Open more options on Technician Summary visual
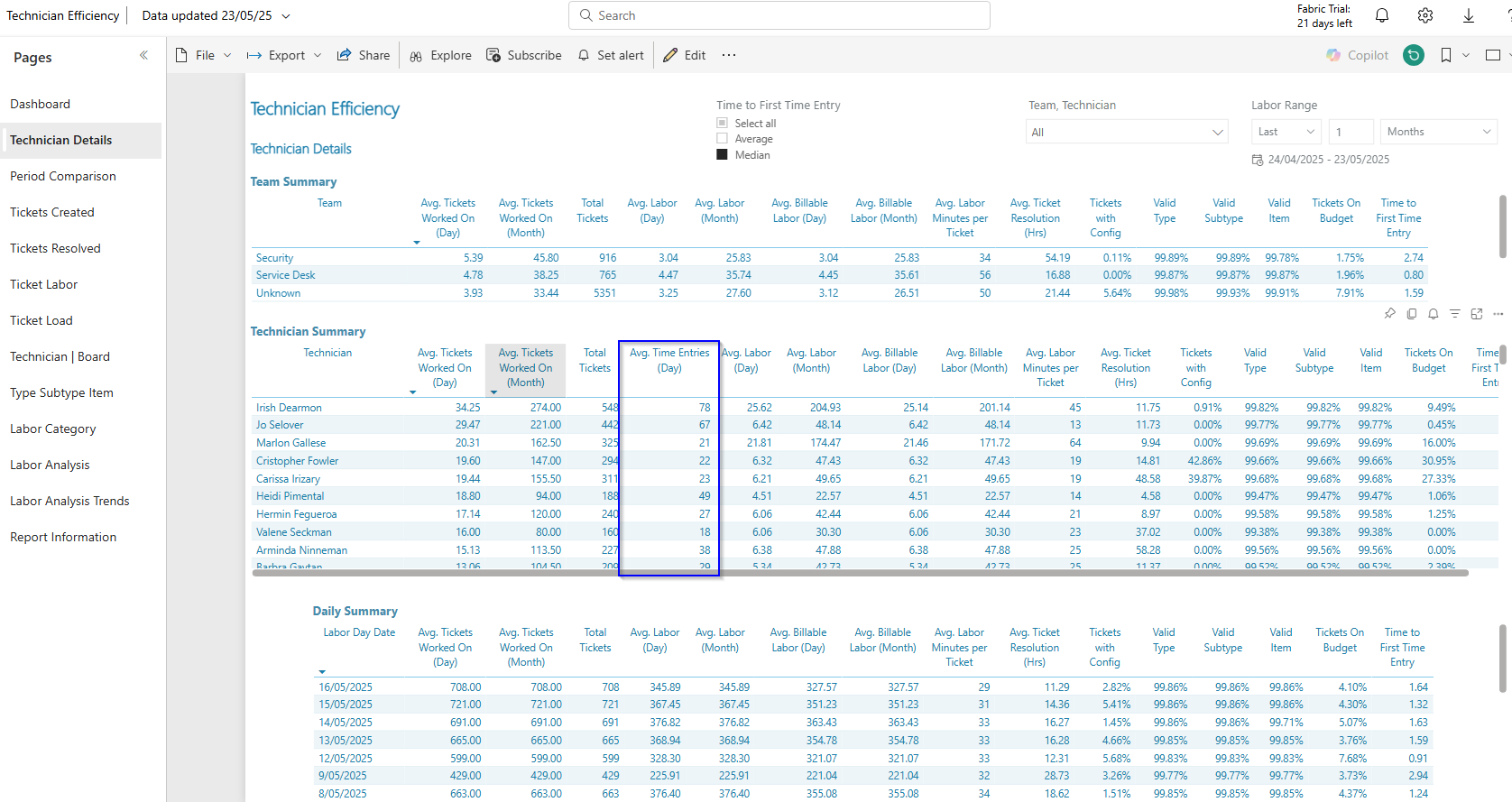This screenshot has height=802, width=1512. pyautogui.click(x=1498, y=314)
